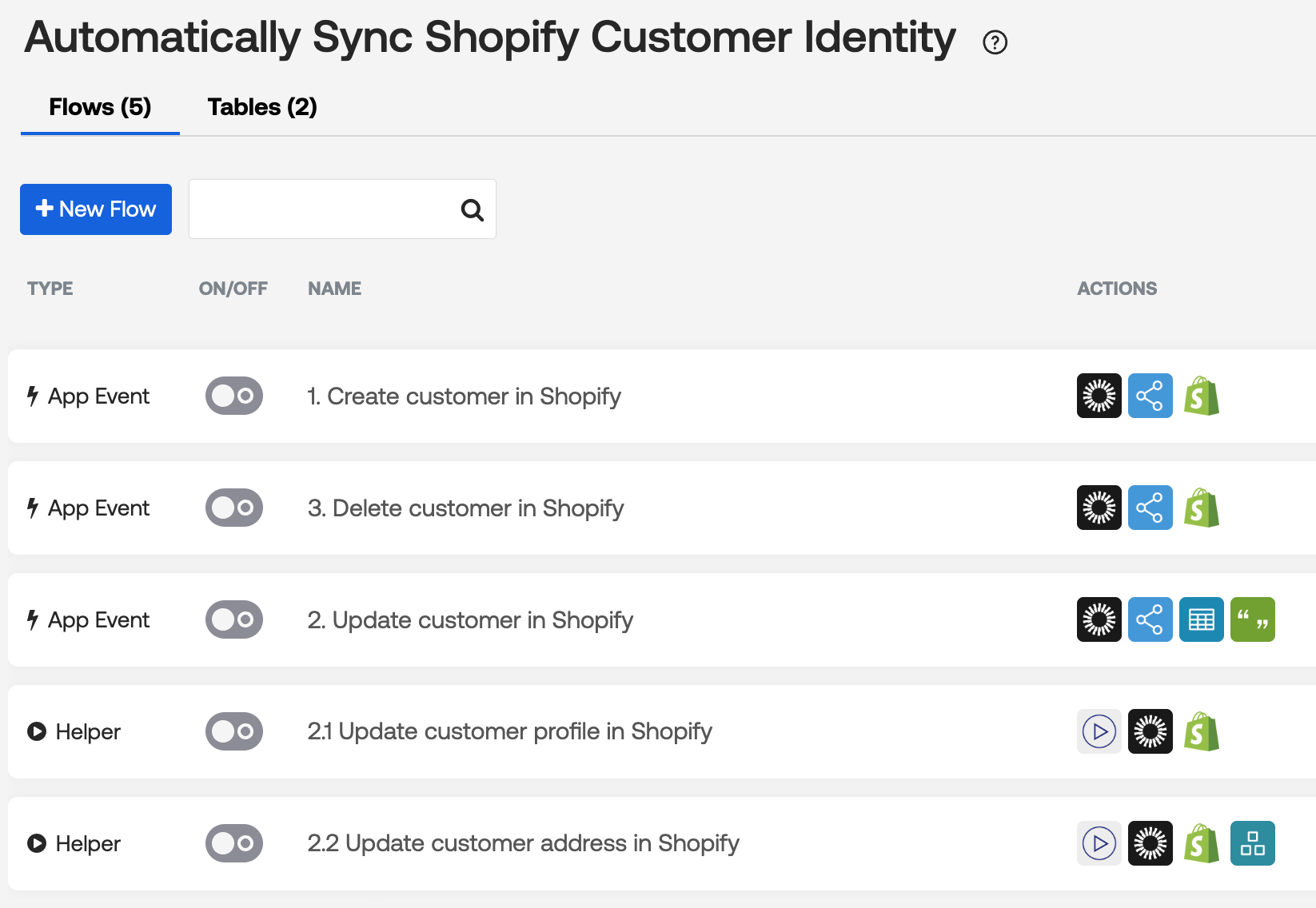Open flow '2.2 Update customer address in Shopify'
This screenshot has width=1316, height=908.
(x=523, y=843)
